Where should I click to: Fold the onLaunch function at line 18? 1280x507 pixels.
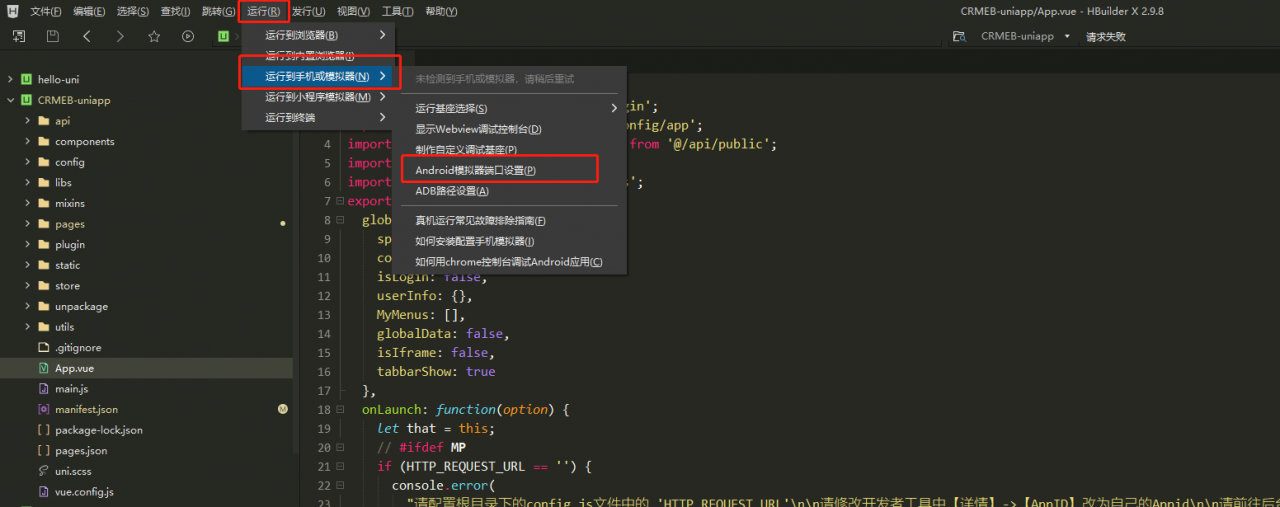pos(340,409)
